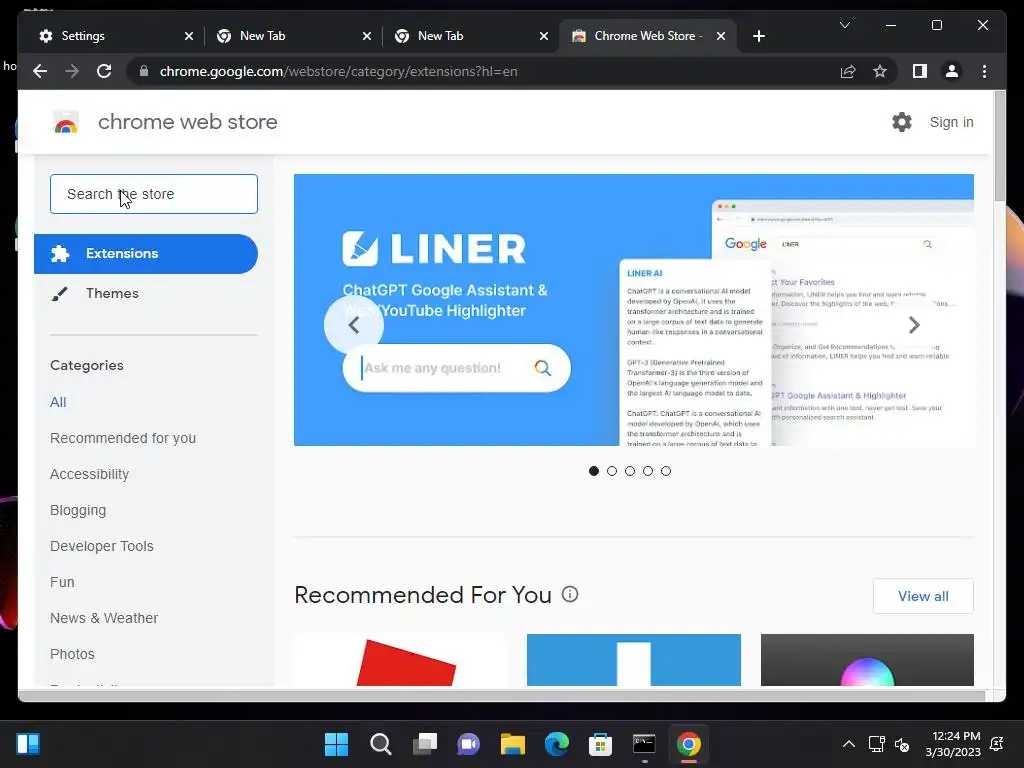
Task: Open the tab search chevron
Action: point(844,25)
